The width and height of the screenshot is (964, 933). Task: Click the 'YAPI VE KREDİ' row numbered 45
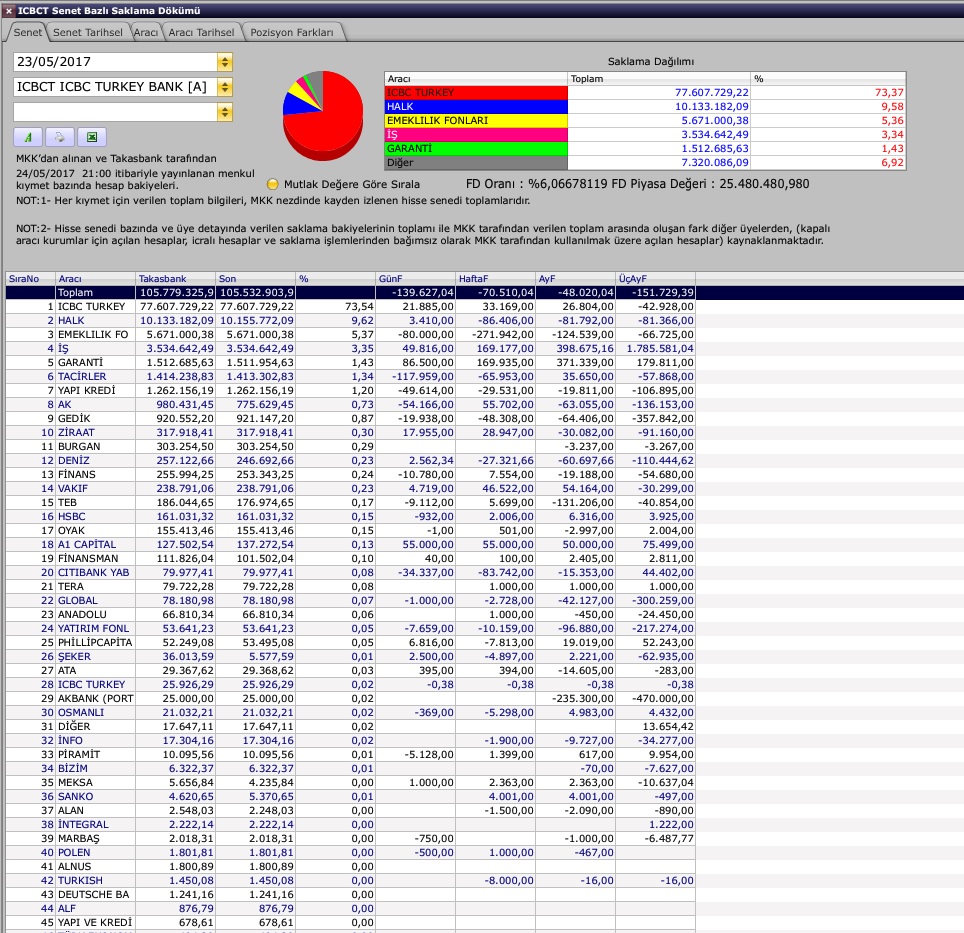(350, 923)
